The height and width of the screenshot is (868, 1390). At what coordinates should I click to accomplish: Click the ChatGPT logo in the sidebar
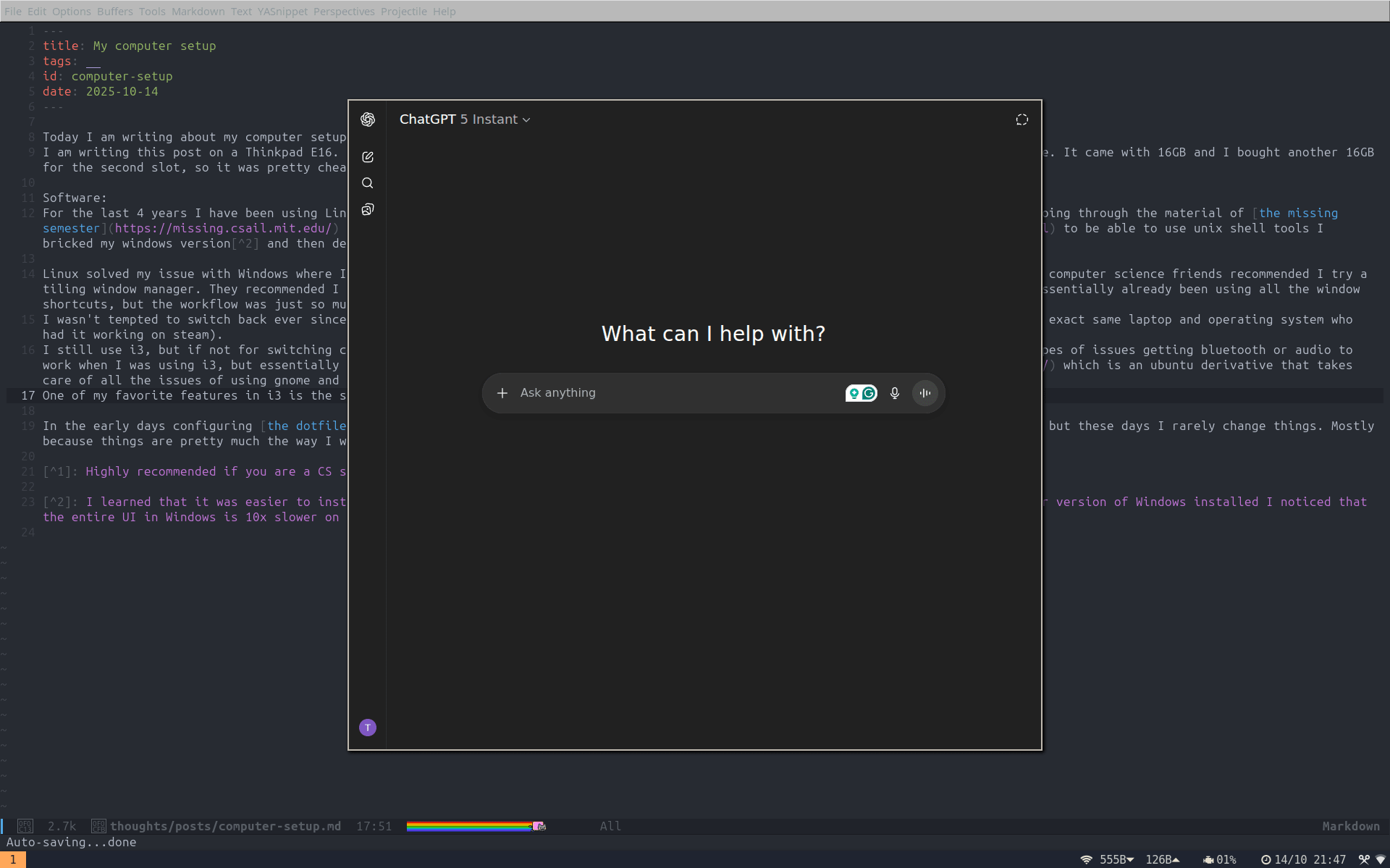368,119
